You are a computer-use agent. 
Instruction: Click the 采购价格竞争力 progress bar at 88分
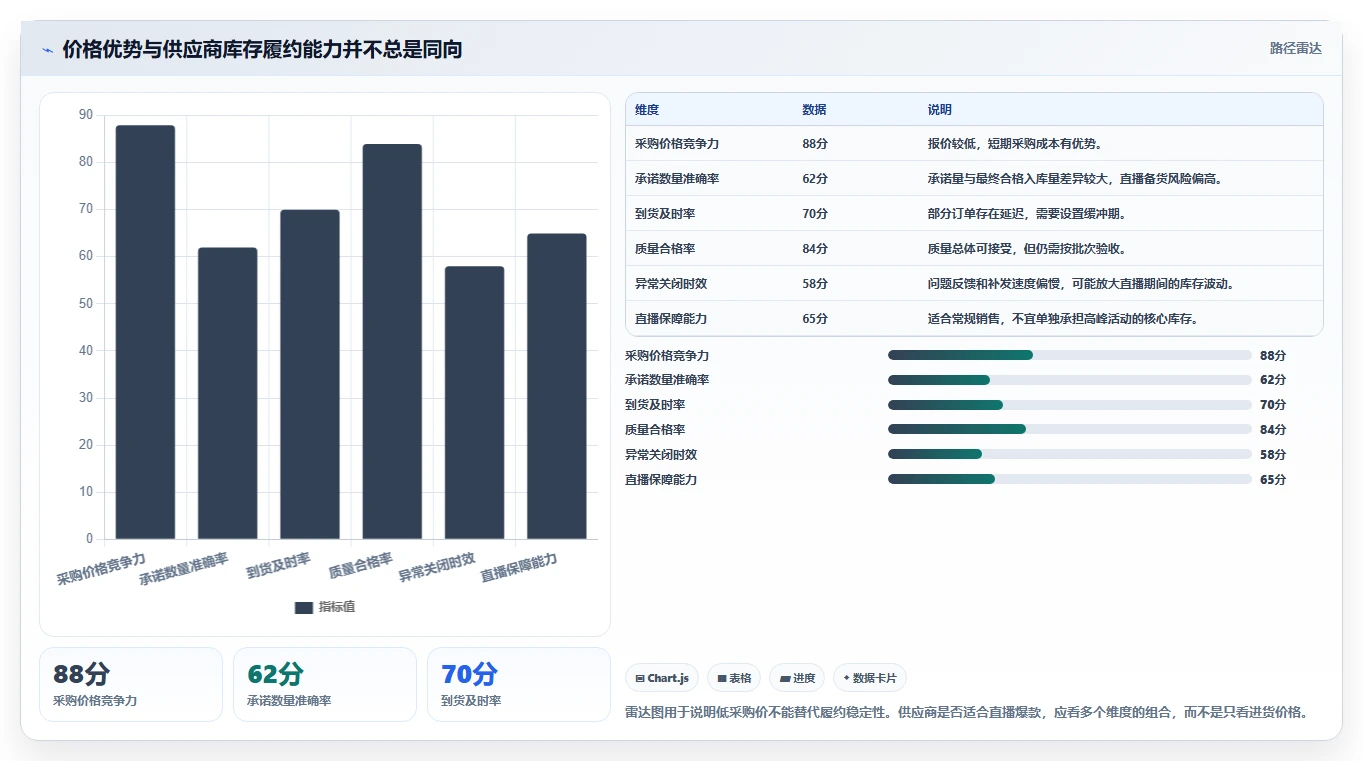[x=1070, y=355]
